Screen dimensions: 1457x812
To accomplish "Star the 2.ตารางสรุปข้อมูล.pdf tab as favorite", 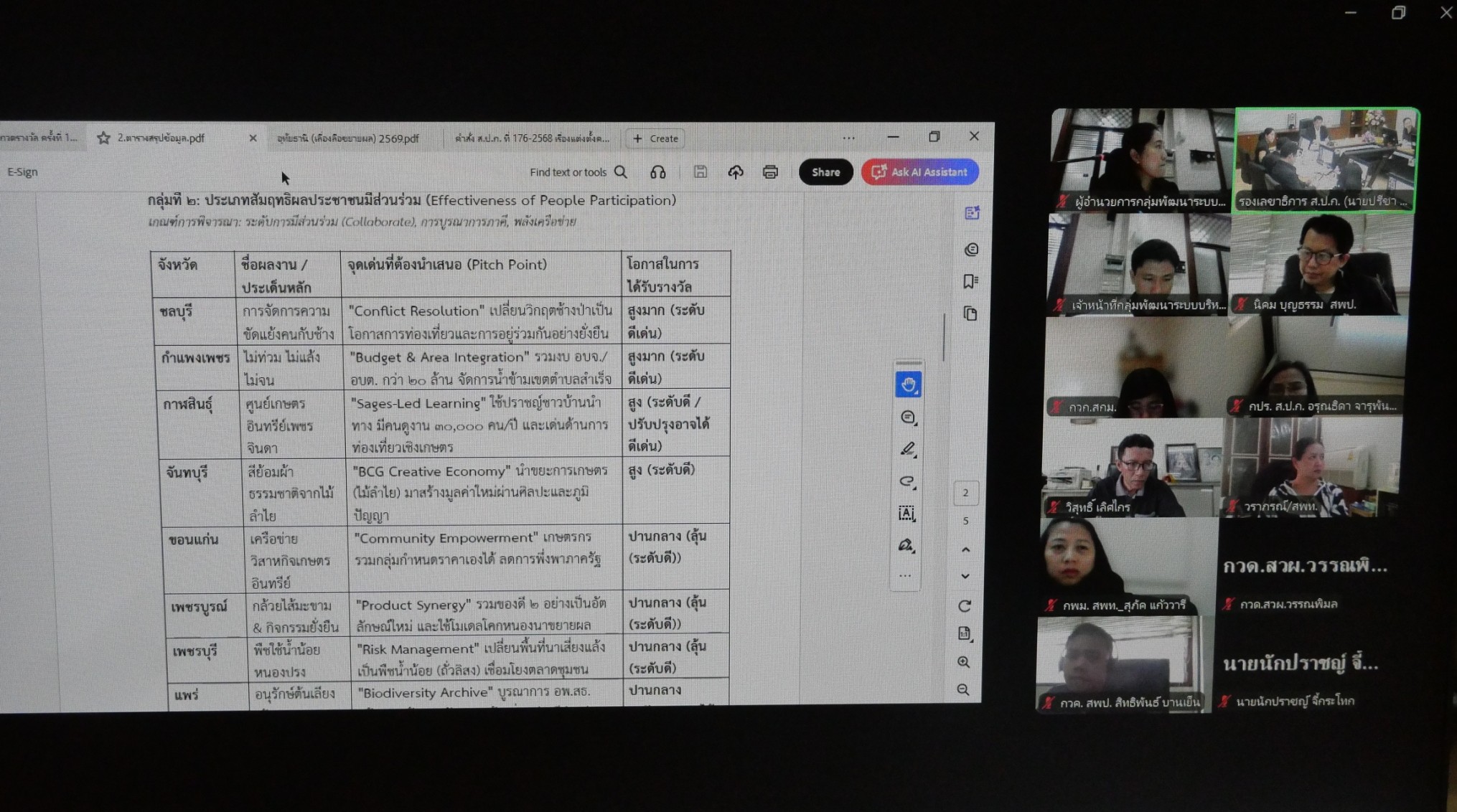I will (103, 138).
